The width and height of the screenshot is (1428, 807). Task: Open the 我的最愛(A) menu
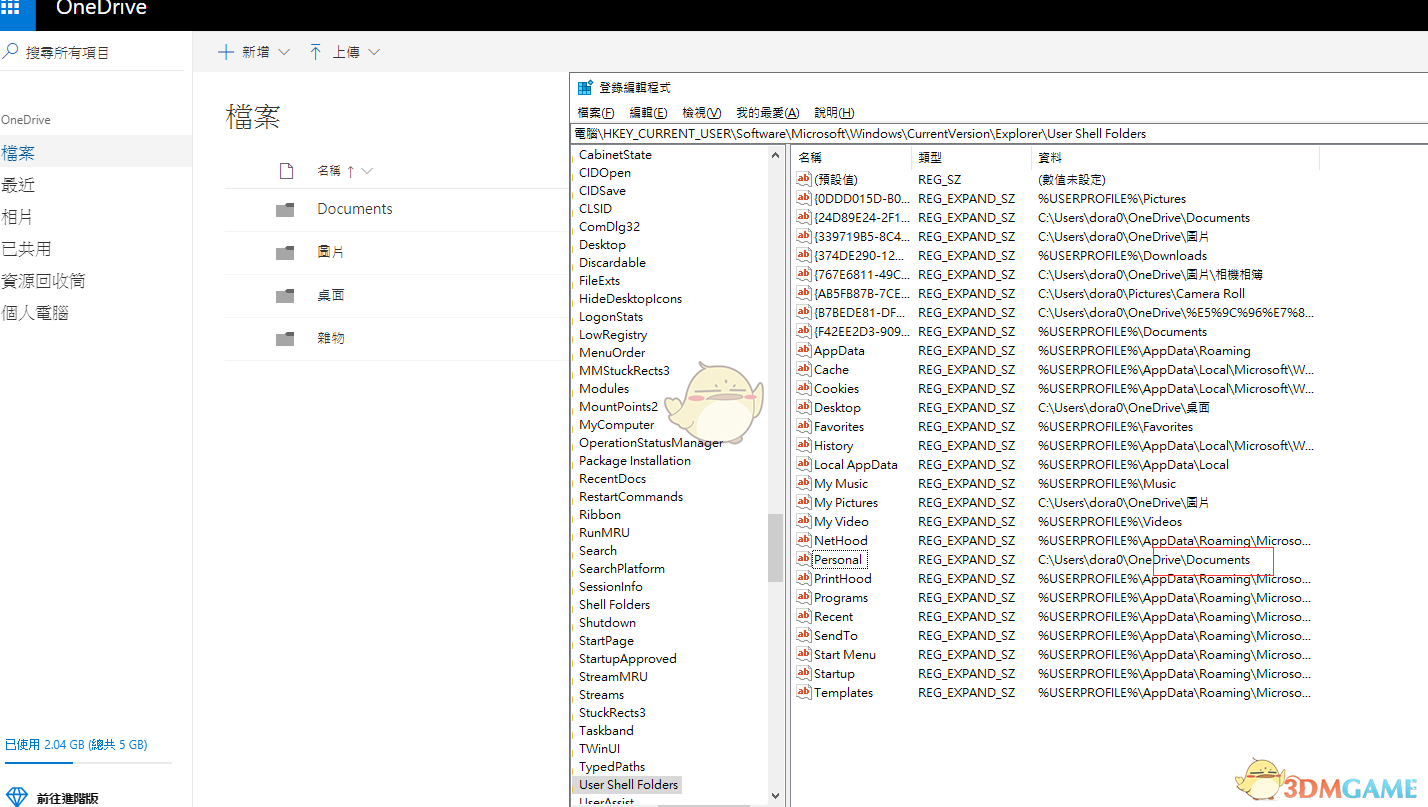(767, 113)
